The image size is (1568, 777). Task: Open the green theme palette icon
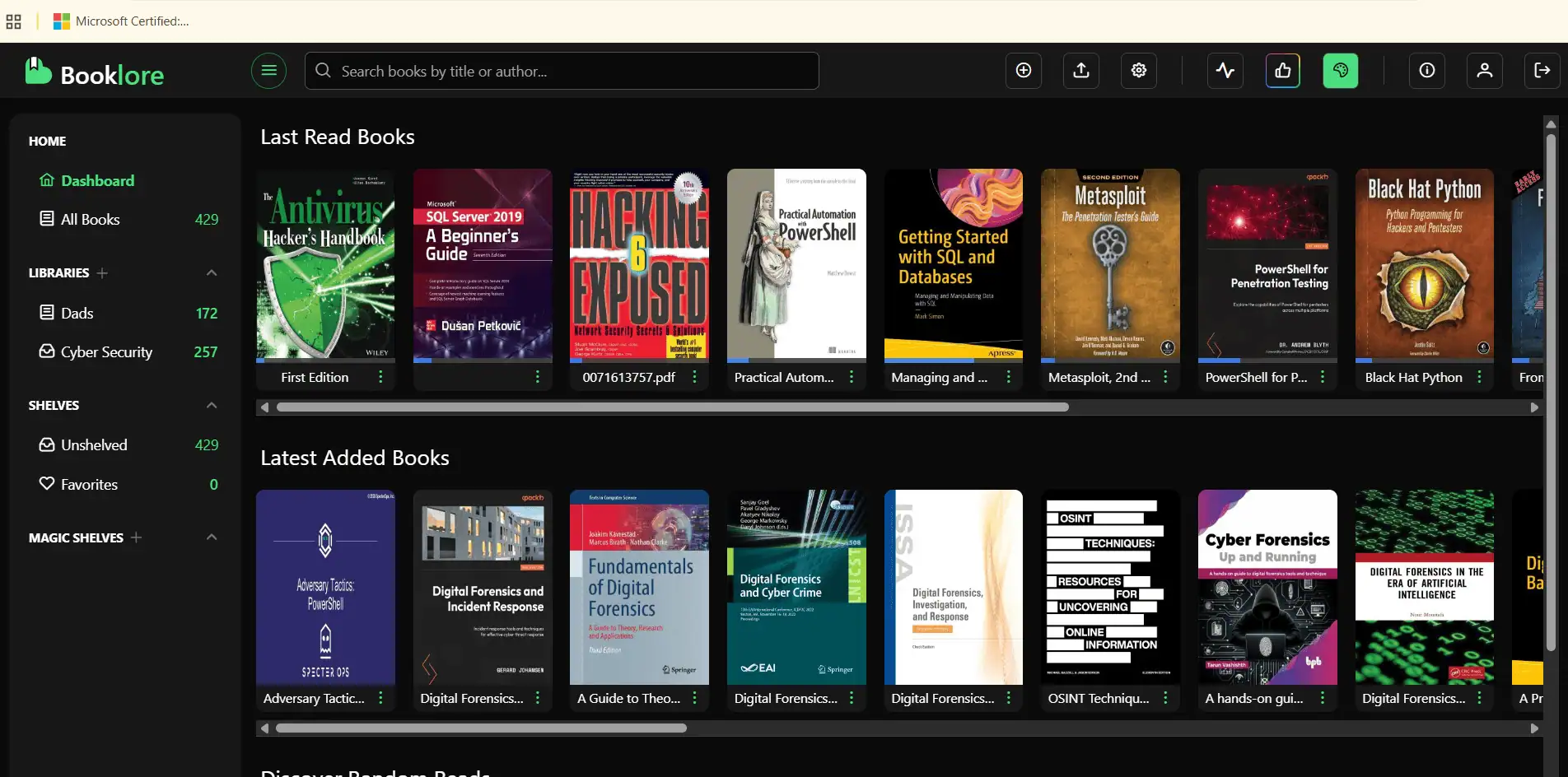click(x=1341, y=71)
